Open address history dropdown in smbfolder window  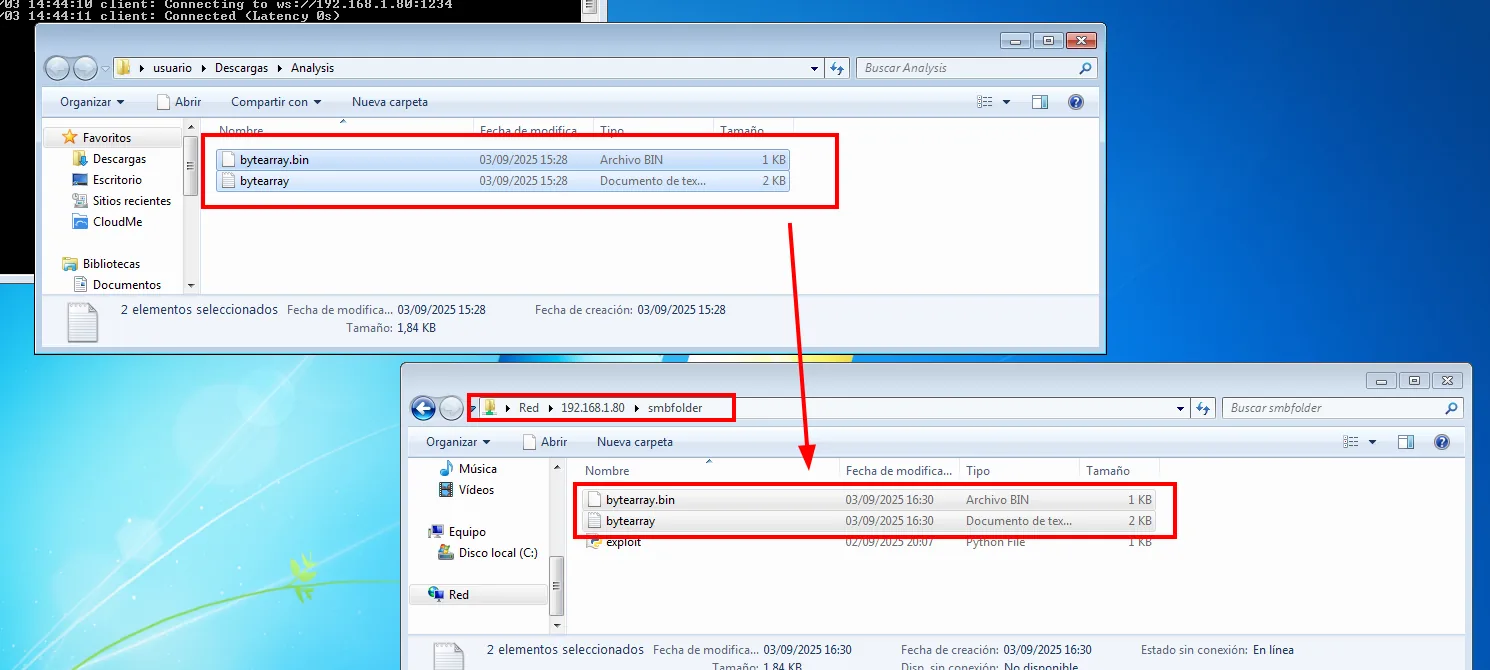pos(1181,408)
